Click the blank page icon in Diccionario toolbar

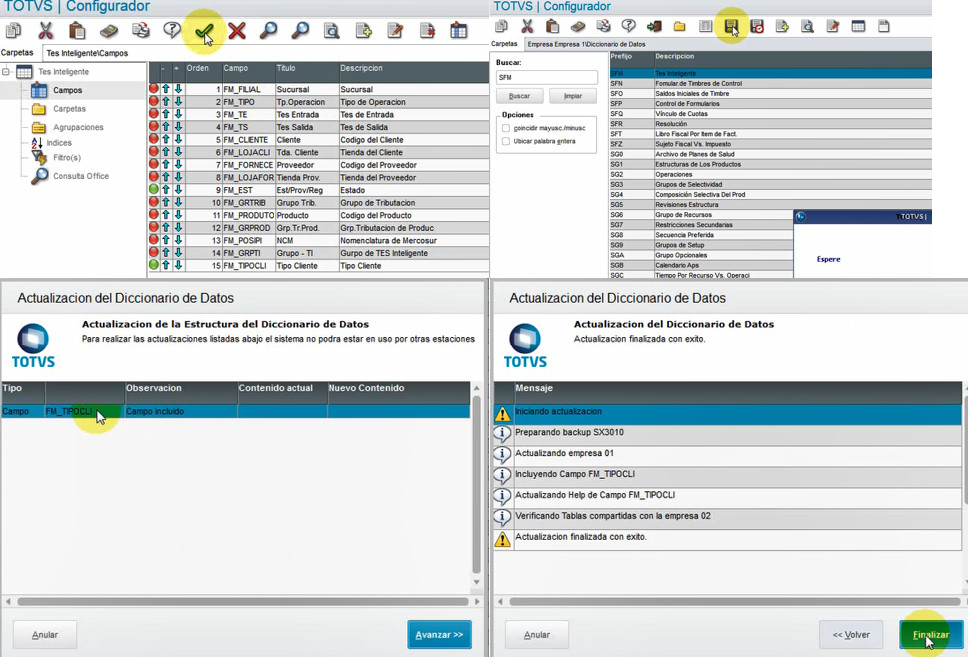pyautogui.click(x=884, y=27)
